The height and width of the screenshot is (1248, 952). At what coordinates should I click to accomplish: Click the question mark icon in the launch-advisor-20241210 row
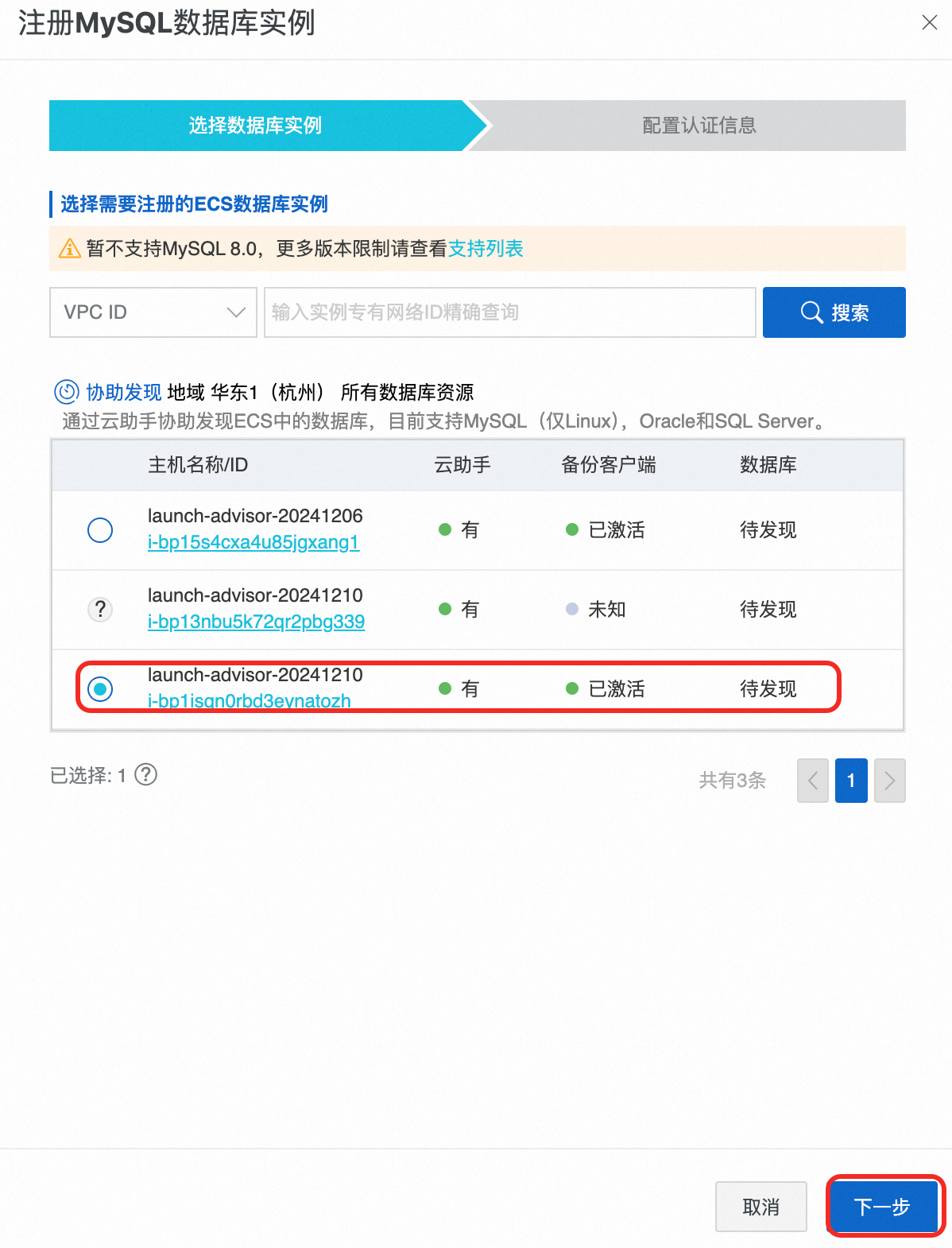[x=100, y=610]
